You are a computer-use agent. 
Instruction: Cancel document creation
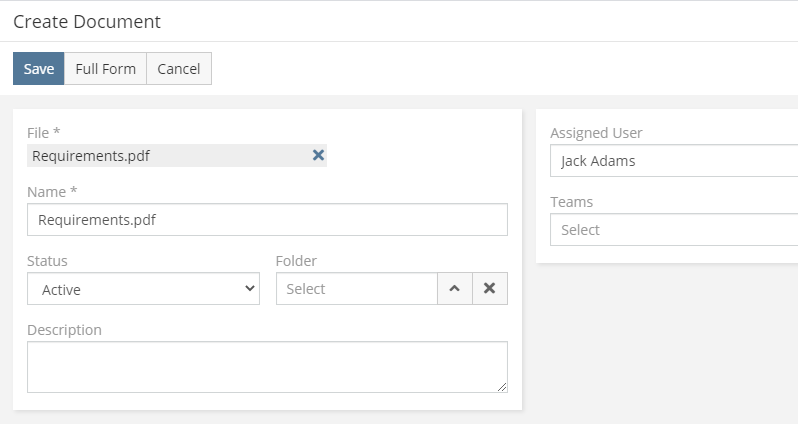tap(179, 68)
